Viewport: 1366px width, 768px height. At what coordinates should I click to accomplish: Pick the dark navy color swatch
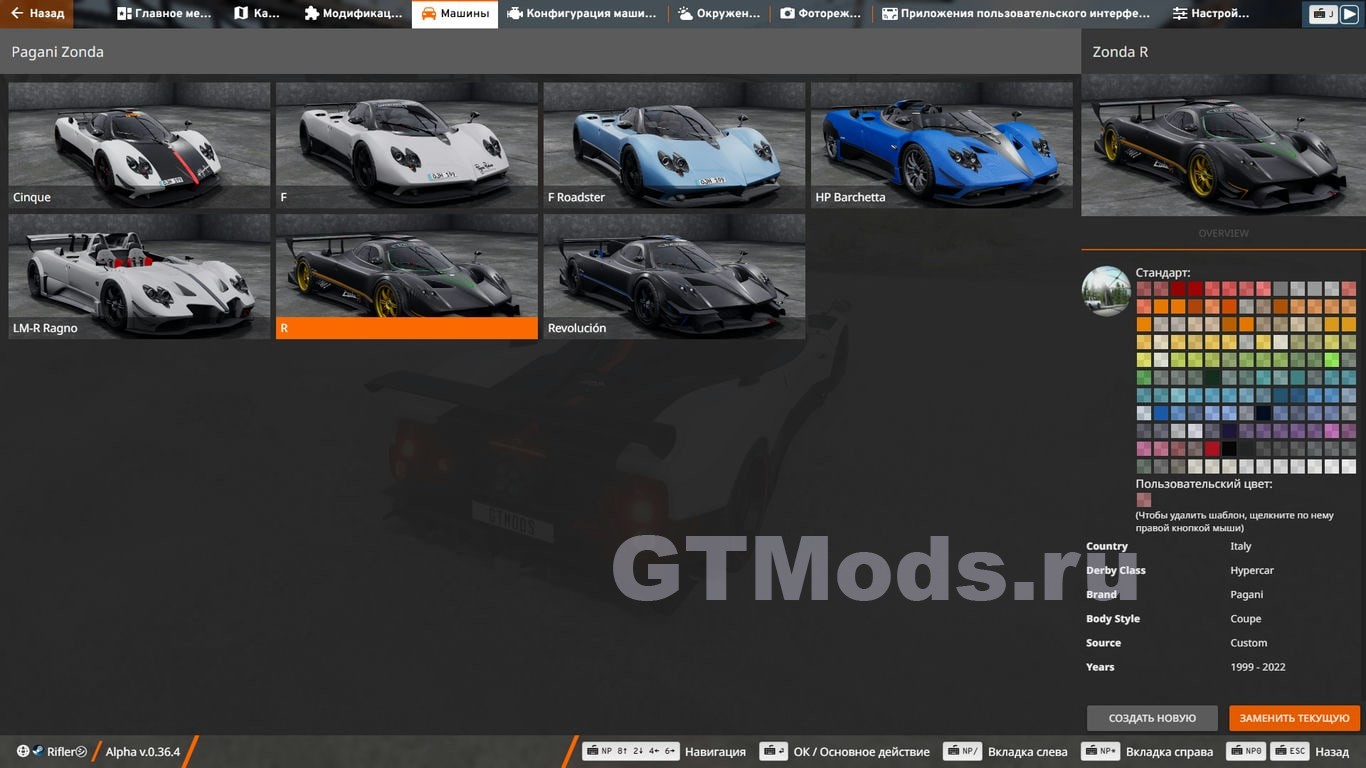pyautogui.click(x=1264, y=413)
